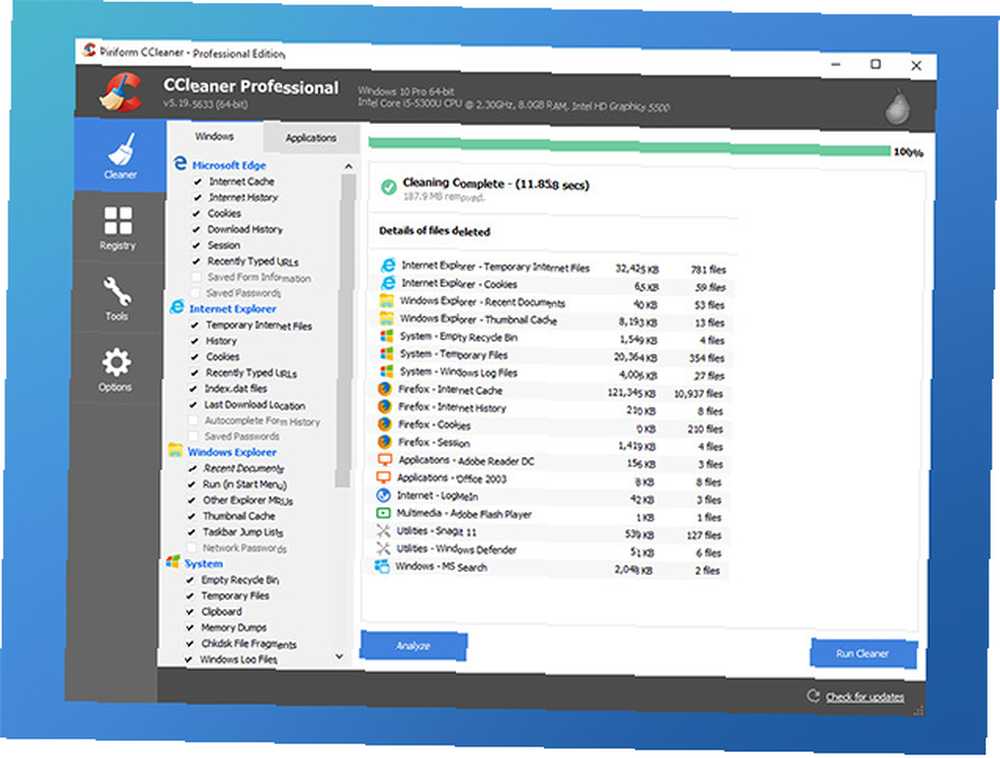Click icon for Applications - Adobe Reader DC result
This screenshot has height=758, width=1000.
[x=385, y=459]
